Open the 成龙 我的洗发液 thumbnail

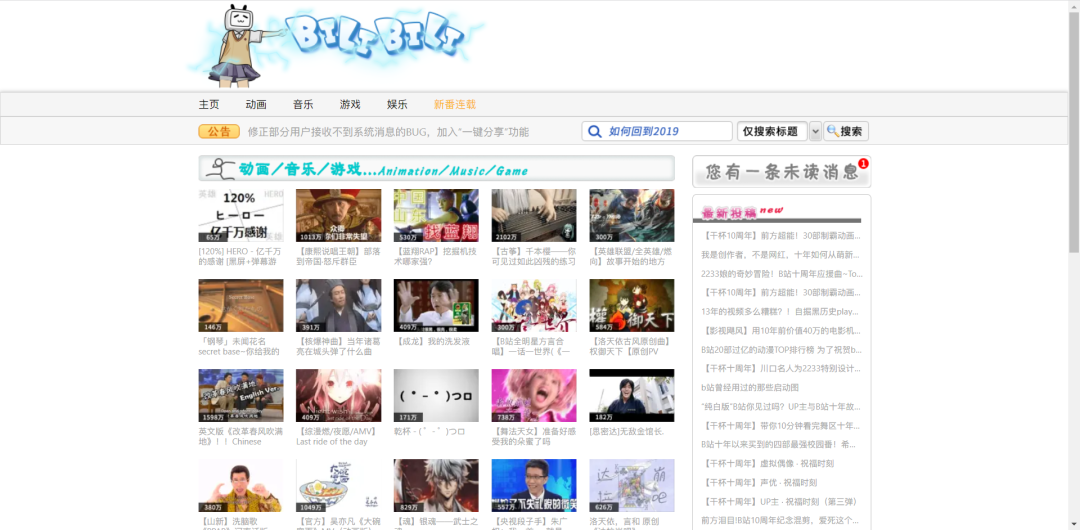436,305
